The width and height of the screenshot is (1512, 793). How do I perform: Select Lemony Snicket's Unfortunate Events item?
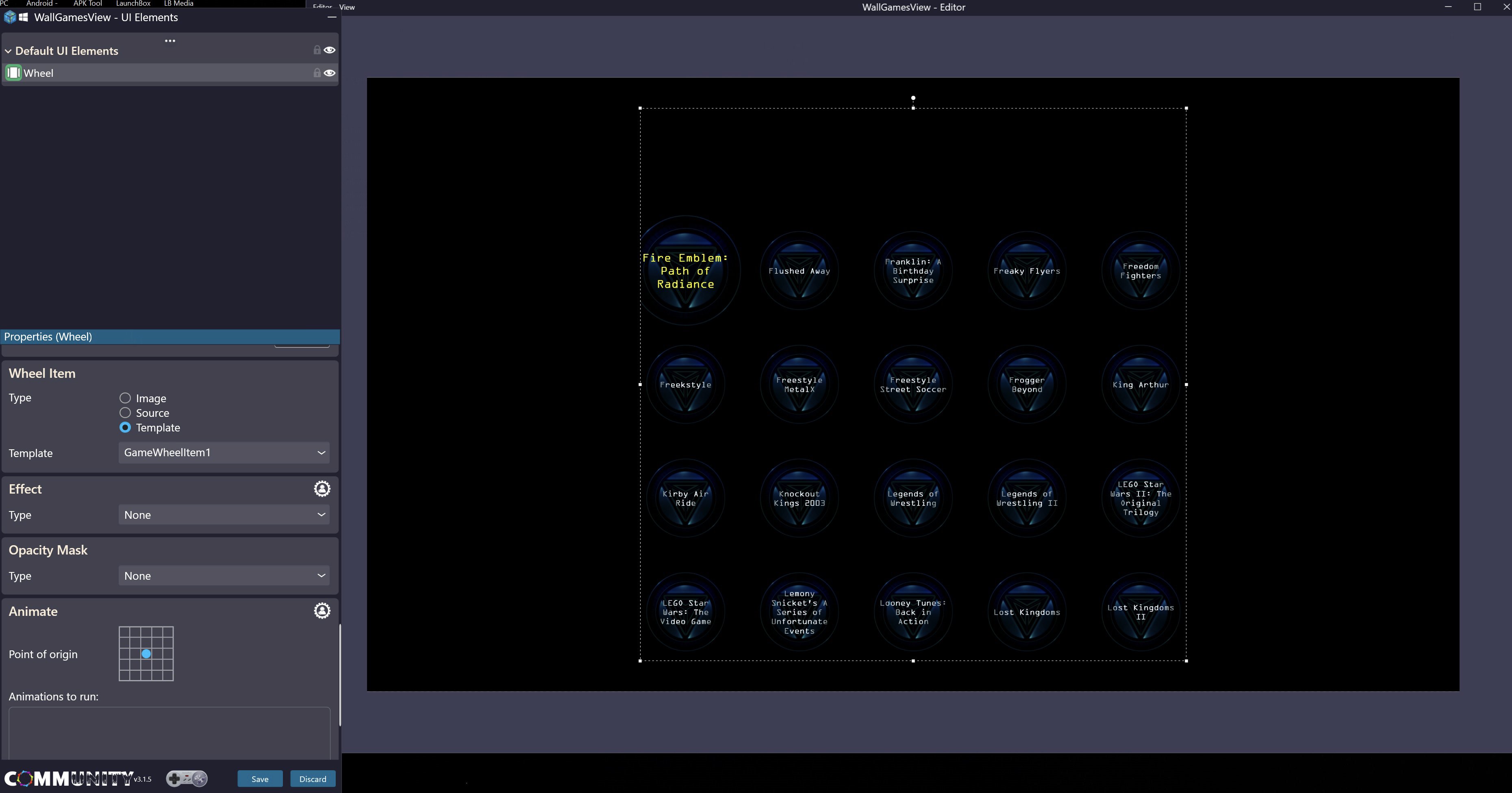point(799,612)
